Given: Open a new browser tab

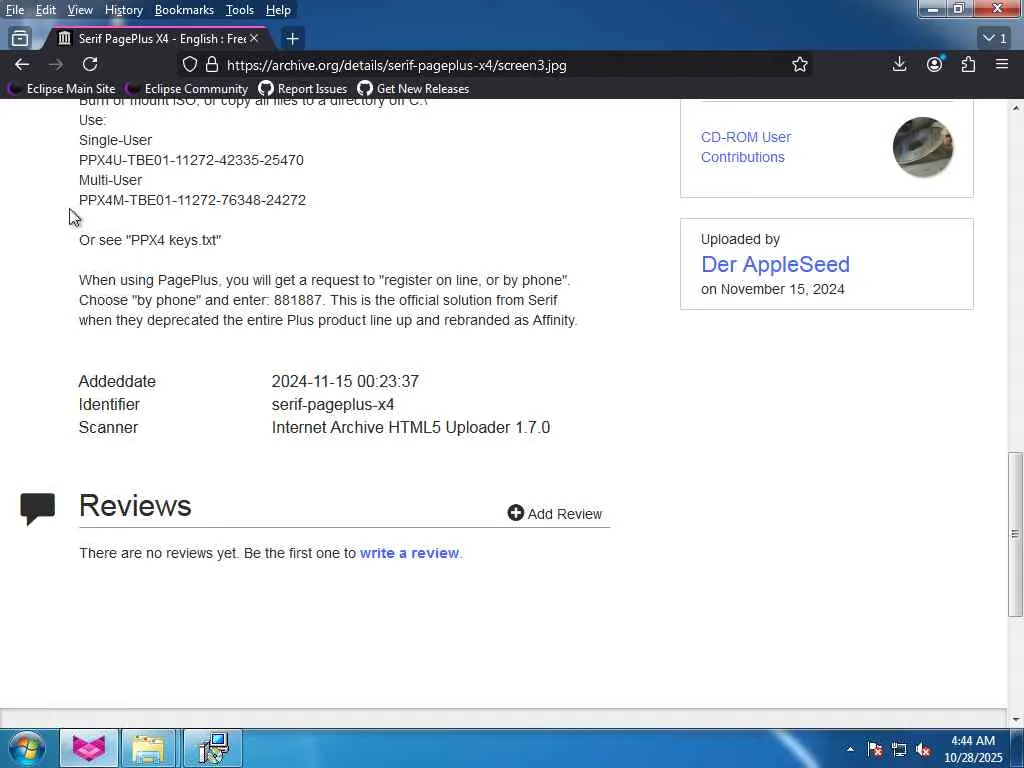Looking at the screenshot, I should tap(293, 39).
